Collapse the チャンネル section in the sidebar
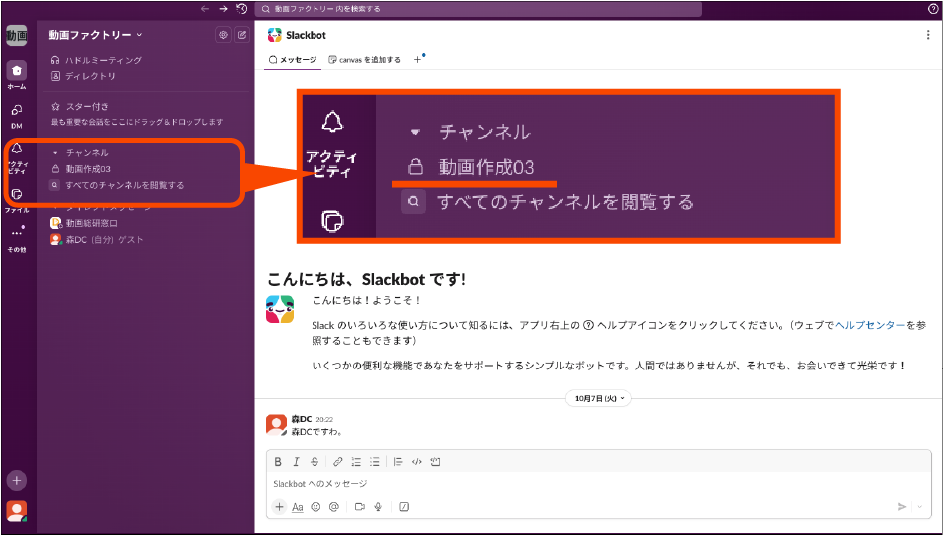The width and height of the screenshot is (943, 535). point(55,153)
